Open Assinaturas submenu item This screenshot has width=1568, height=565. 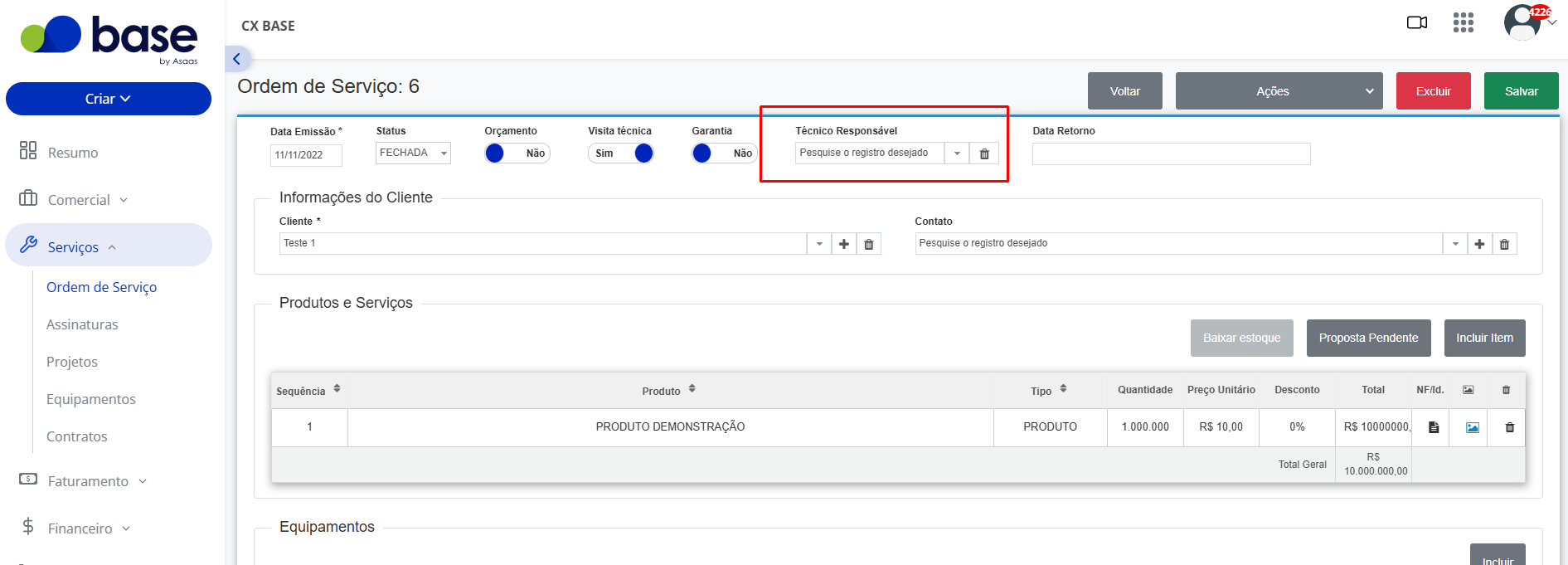(x=82, y=324)
